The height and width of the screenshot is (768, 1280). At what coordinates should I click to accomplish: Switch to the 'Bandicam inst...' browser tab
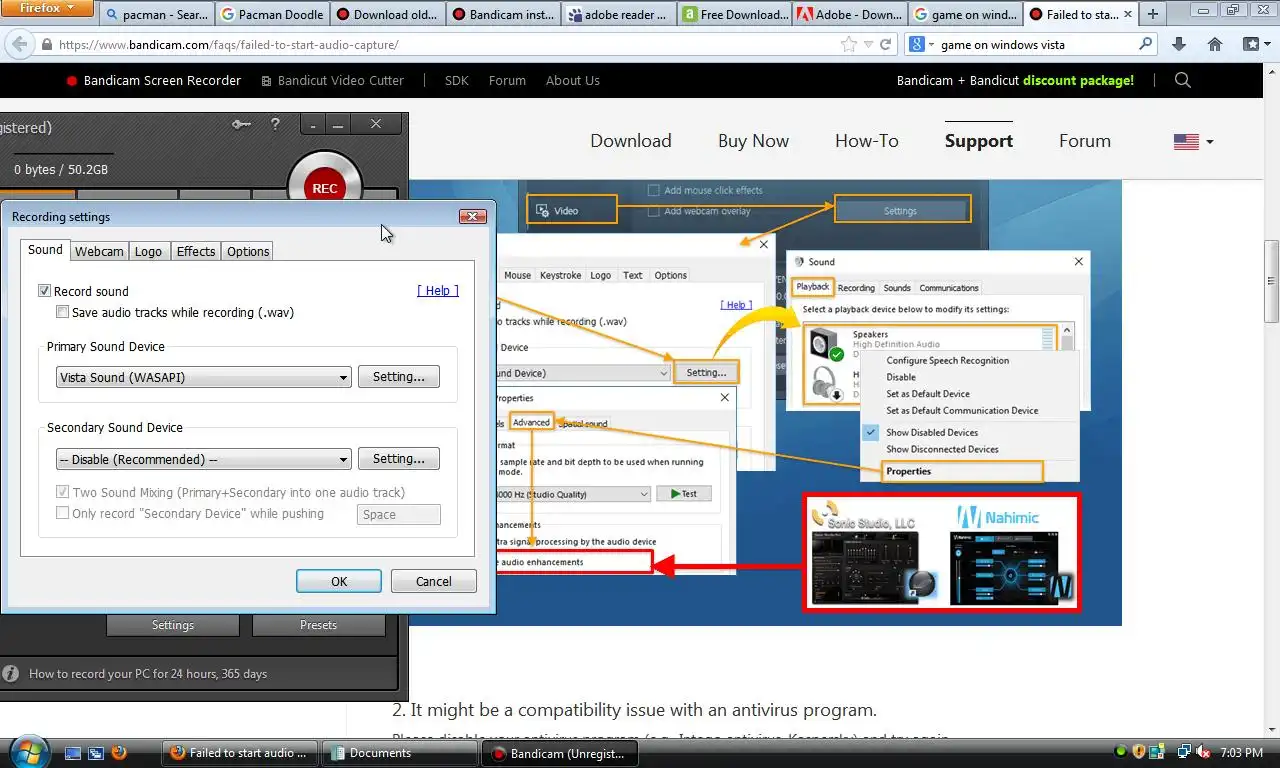coord(502,14)
